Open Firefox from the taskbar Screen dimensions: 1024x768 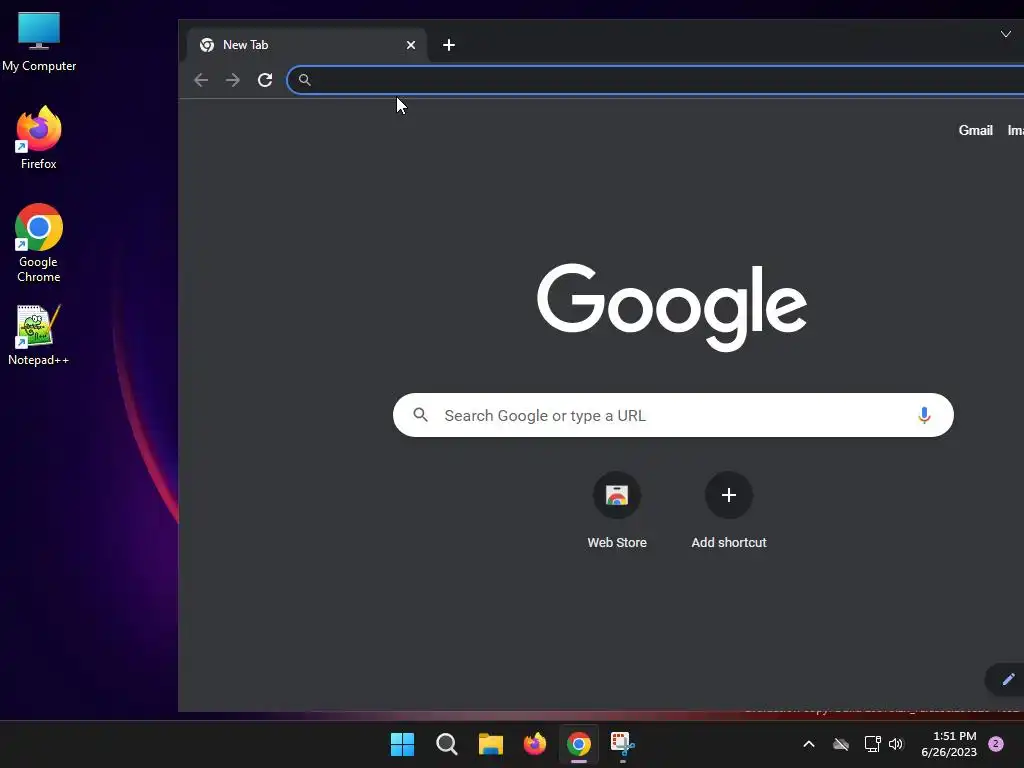[535, 744]
